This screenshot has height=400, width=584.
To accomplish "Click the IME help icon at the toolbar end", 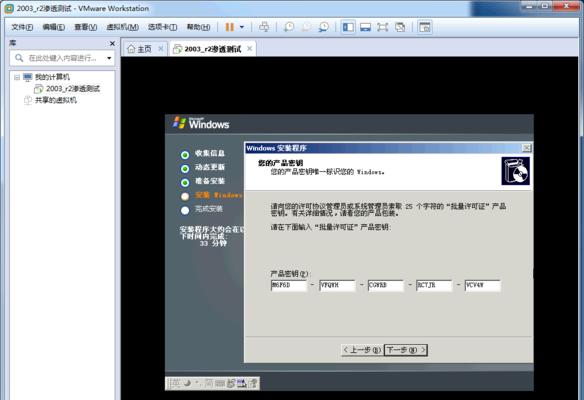I will (253, 383).
